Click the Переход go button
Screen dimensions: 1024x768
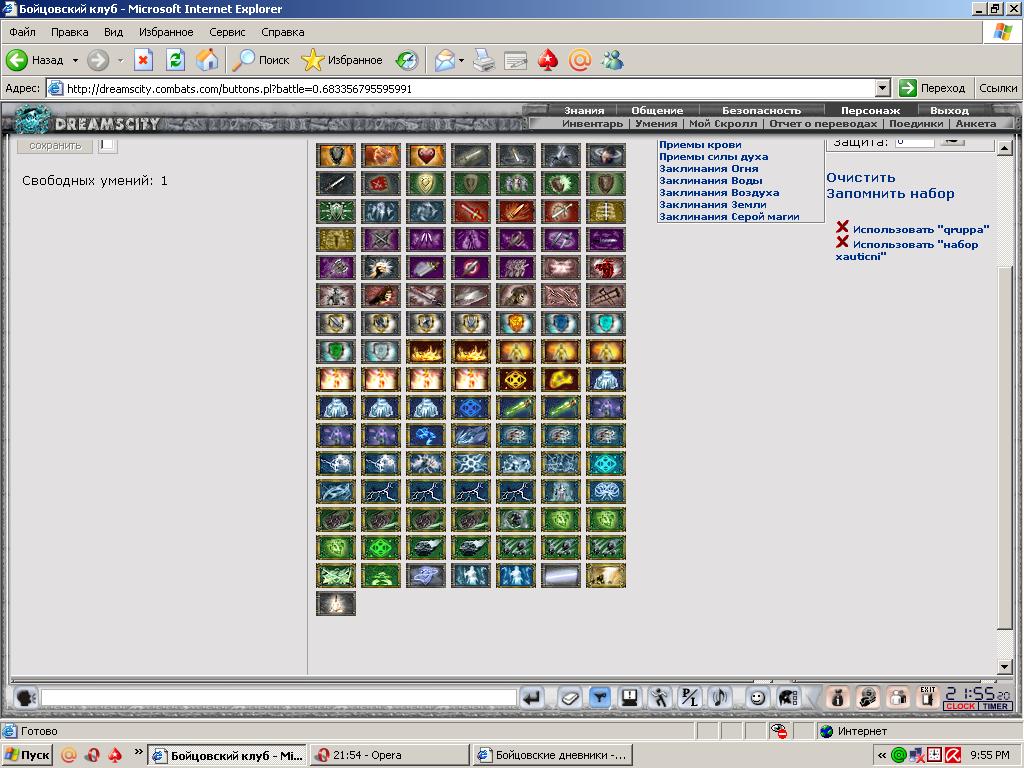pyautogui.click(x=932, y=88)
